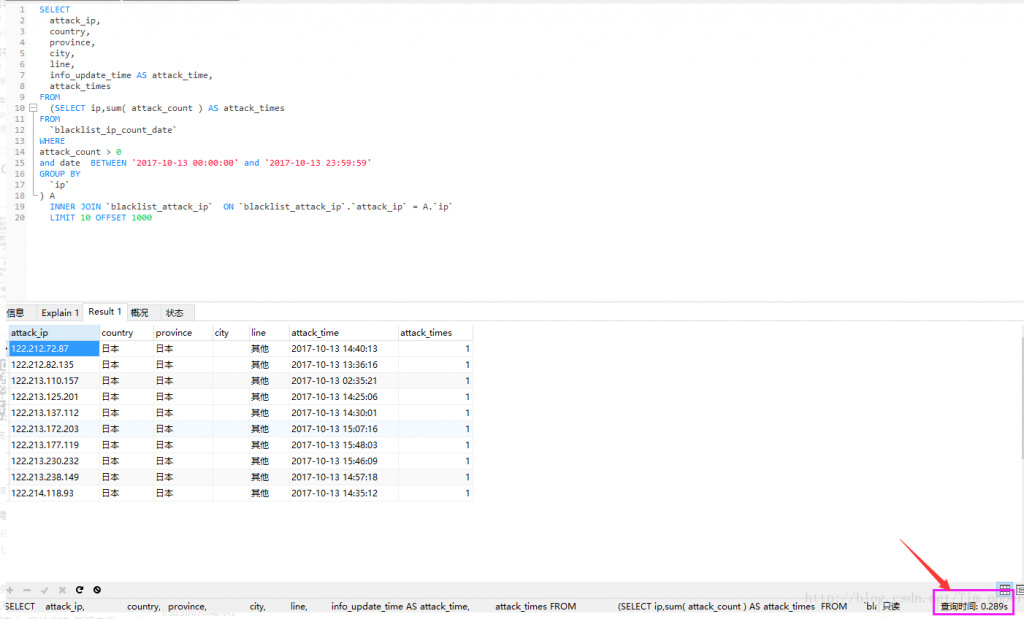
Task: Click attack_time 2017-10-13 15:48:03
Action: pos(344,445)
